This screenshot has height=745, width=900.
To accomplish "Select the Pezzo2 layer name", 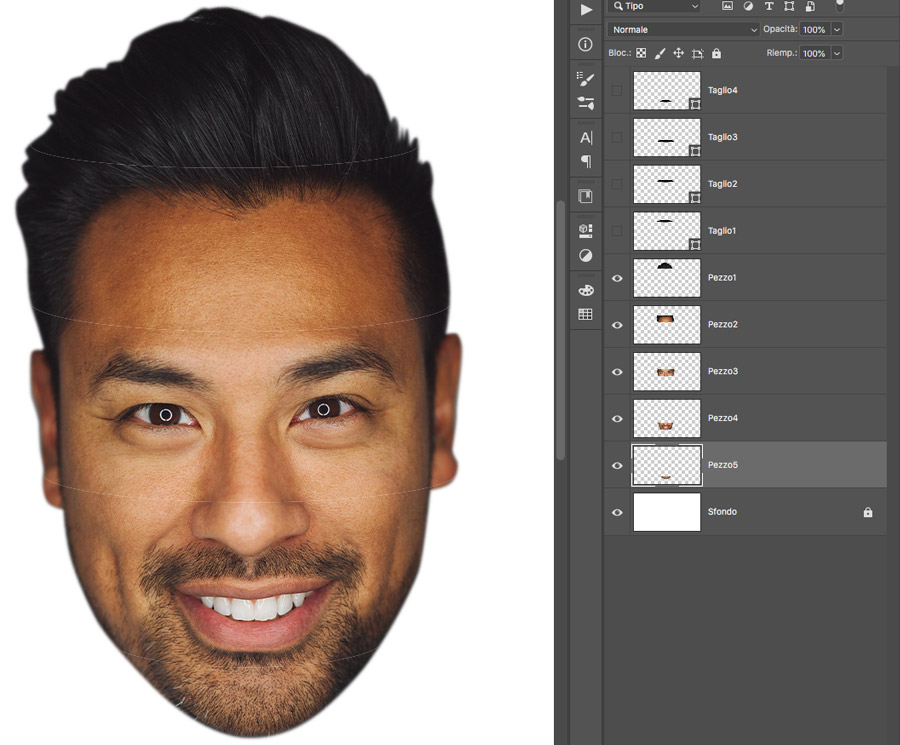I will point(722,324).
